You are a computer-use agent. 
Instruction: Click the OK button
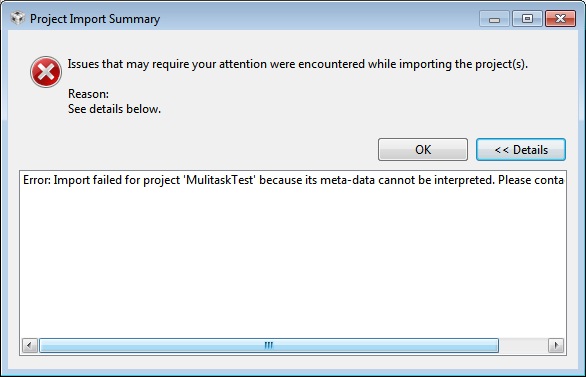tap(423, 149)
